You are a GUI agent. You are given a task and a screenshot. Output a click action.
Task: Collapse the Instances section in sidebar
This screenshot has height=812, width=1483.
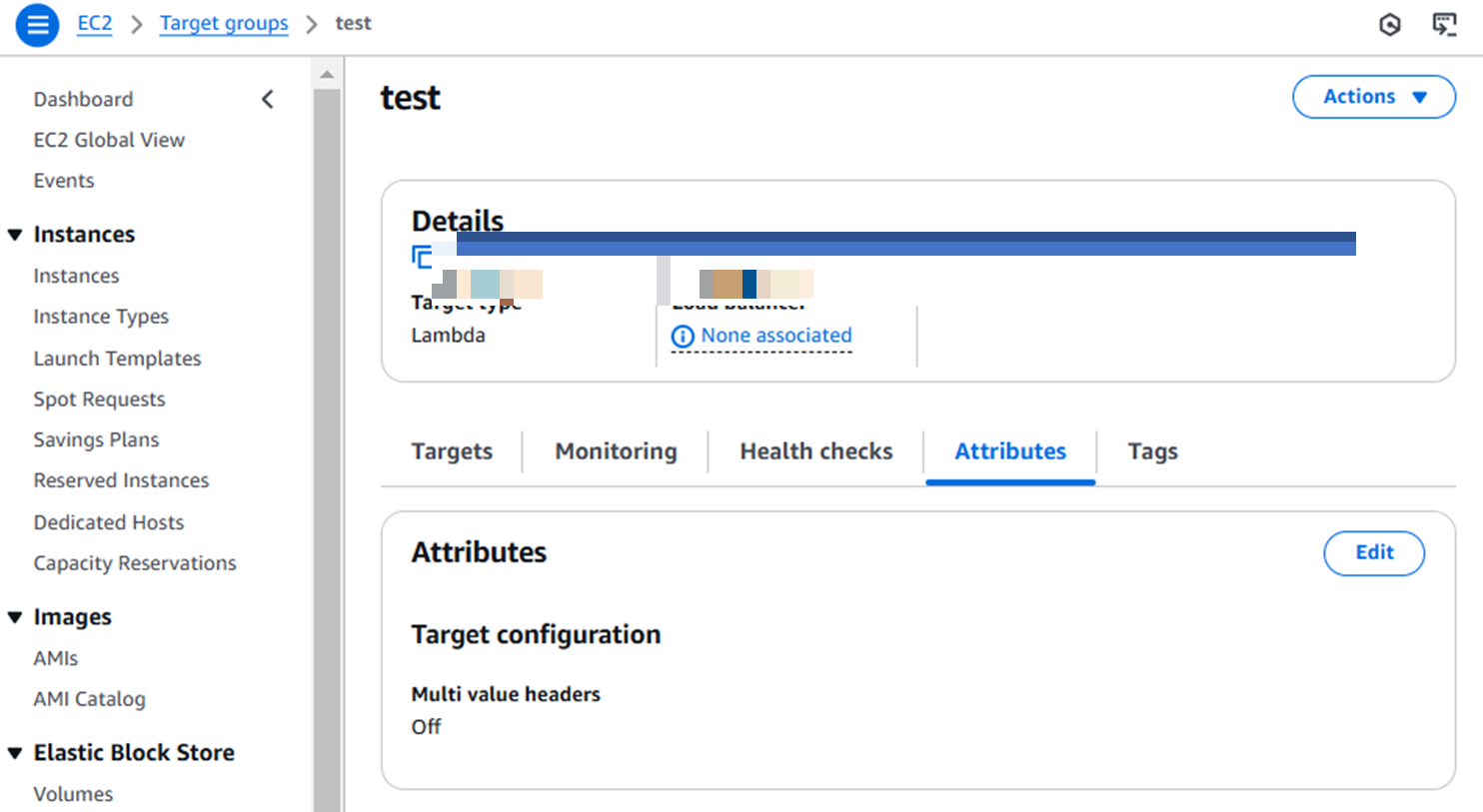click(x=15, y=235)
